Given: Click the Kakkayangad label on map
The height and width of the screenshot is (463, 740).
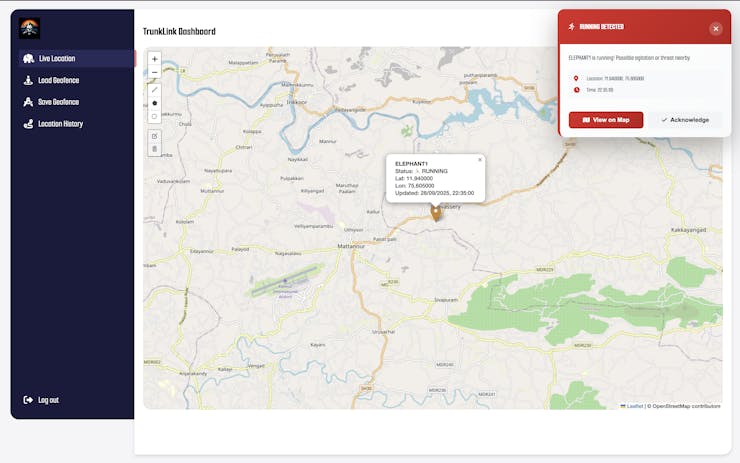Looking at the screenshot, I should click(689, 230).
